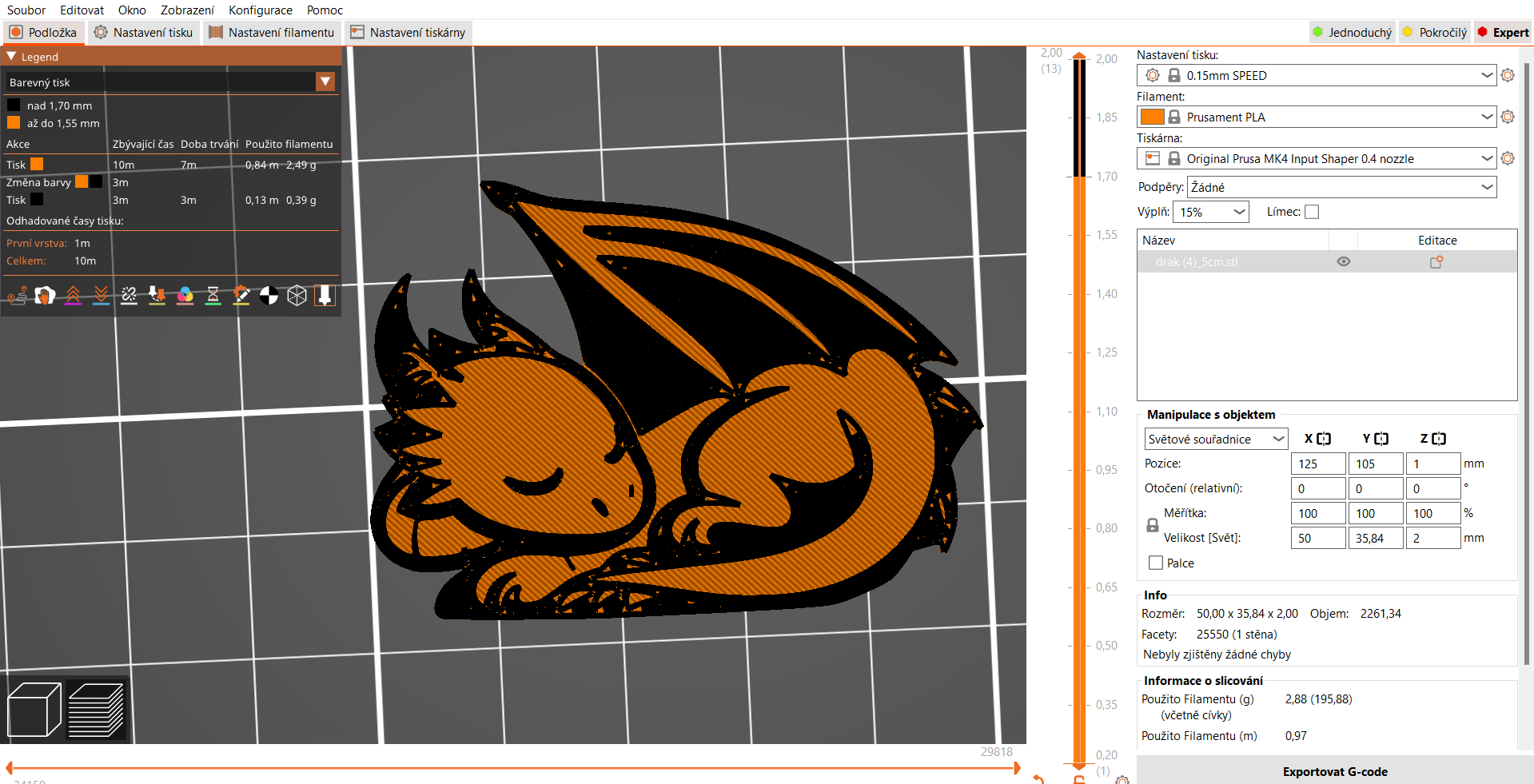Open the Výplň 15% dropdown
Screen dimensions: 1534x784
tap(1211, 212)
